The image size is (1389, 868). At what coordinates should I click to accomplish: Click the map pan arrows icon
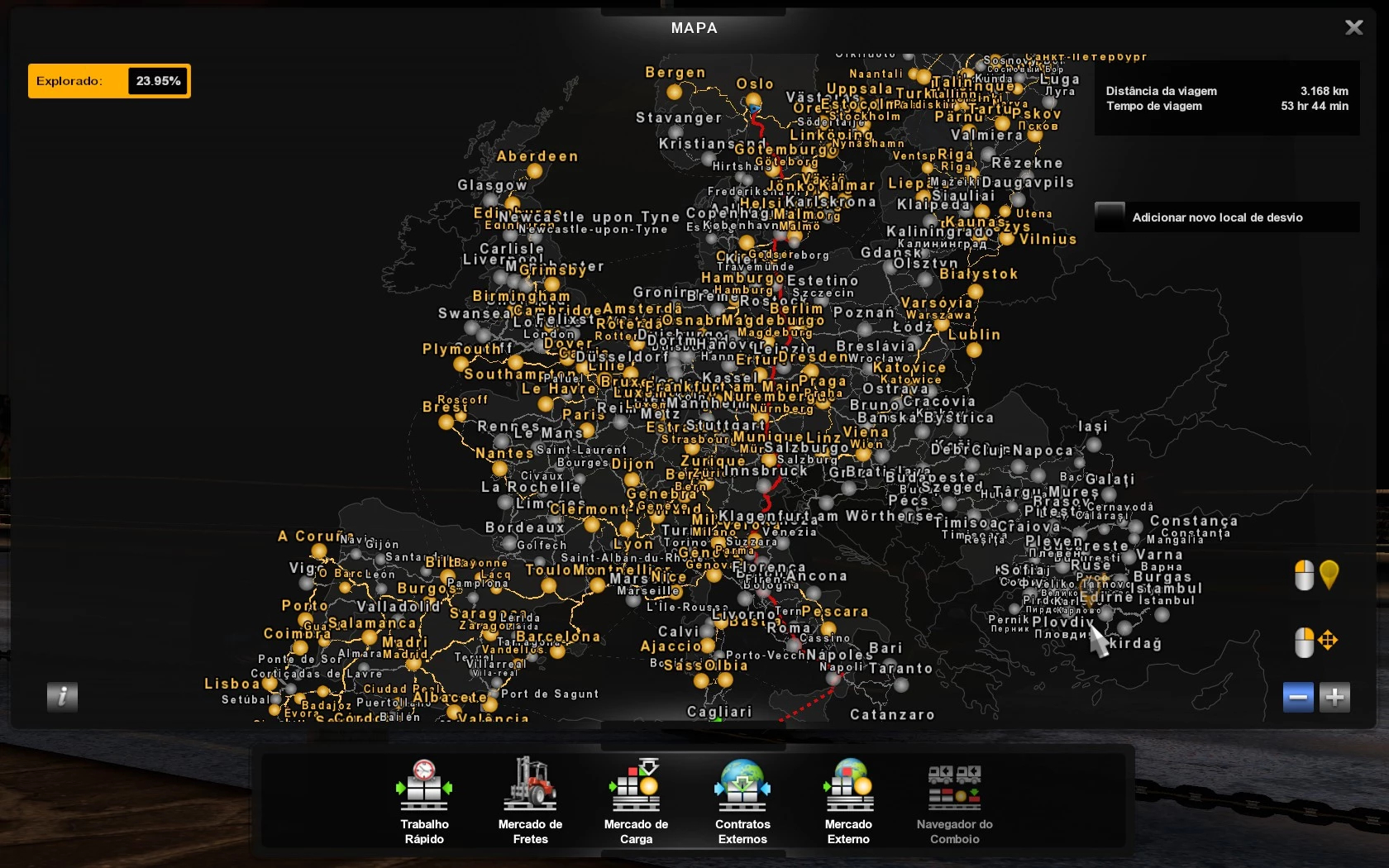(x=1328, y=641)
